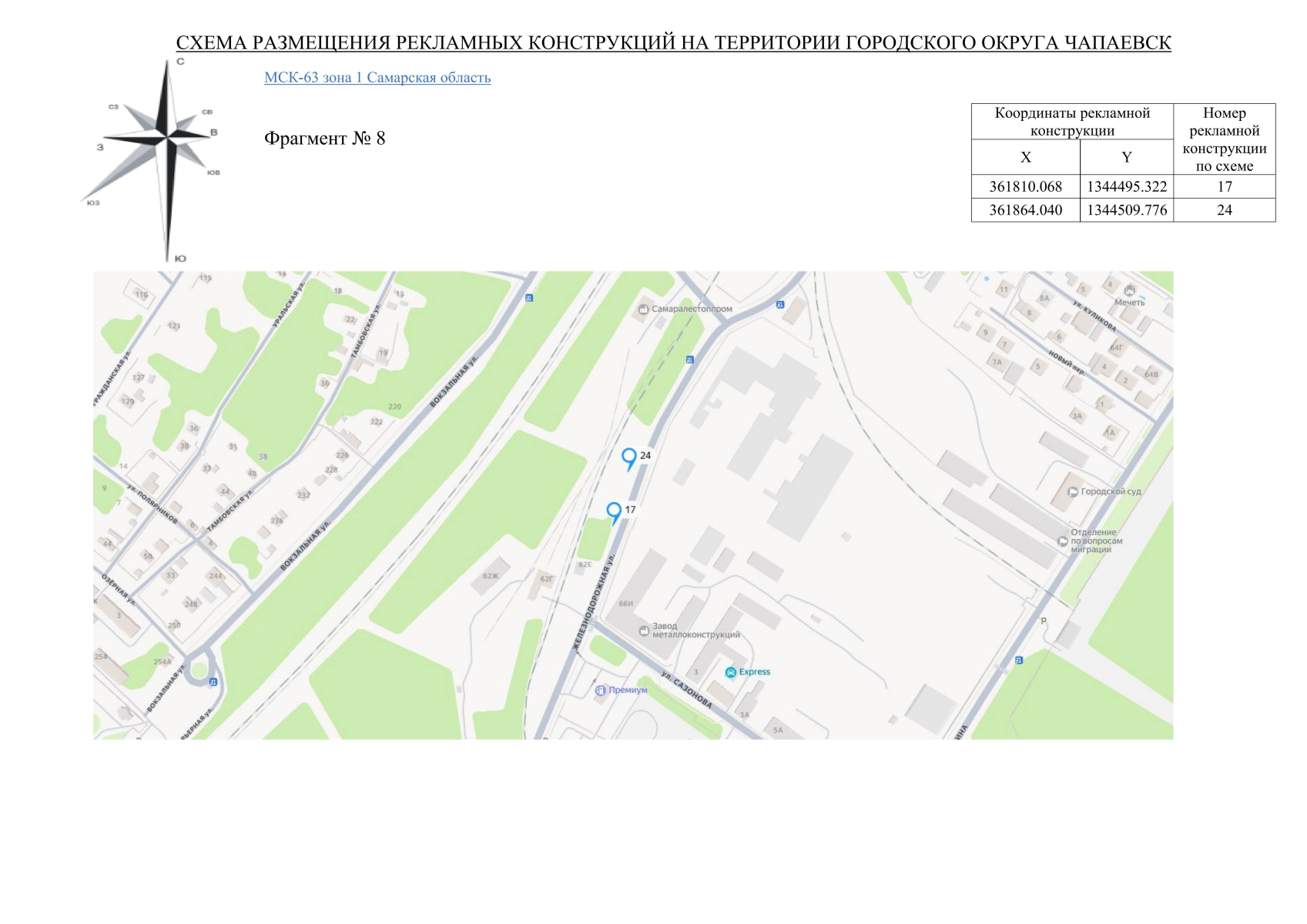
Task: Click the X coordinate cell 361864.040
Action: click(1025, 210)
